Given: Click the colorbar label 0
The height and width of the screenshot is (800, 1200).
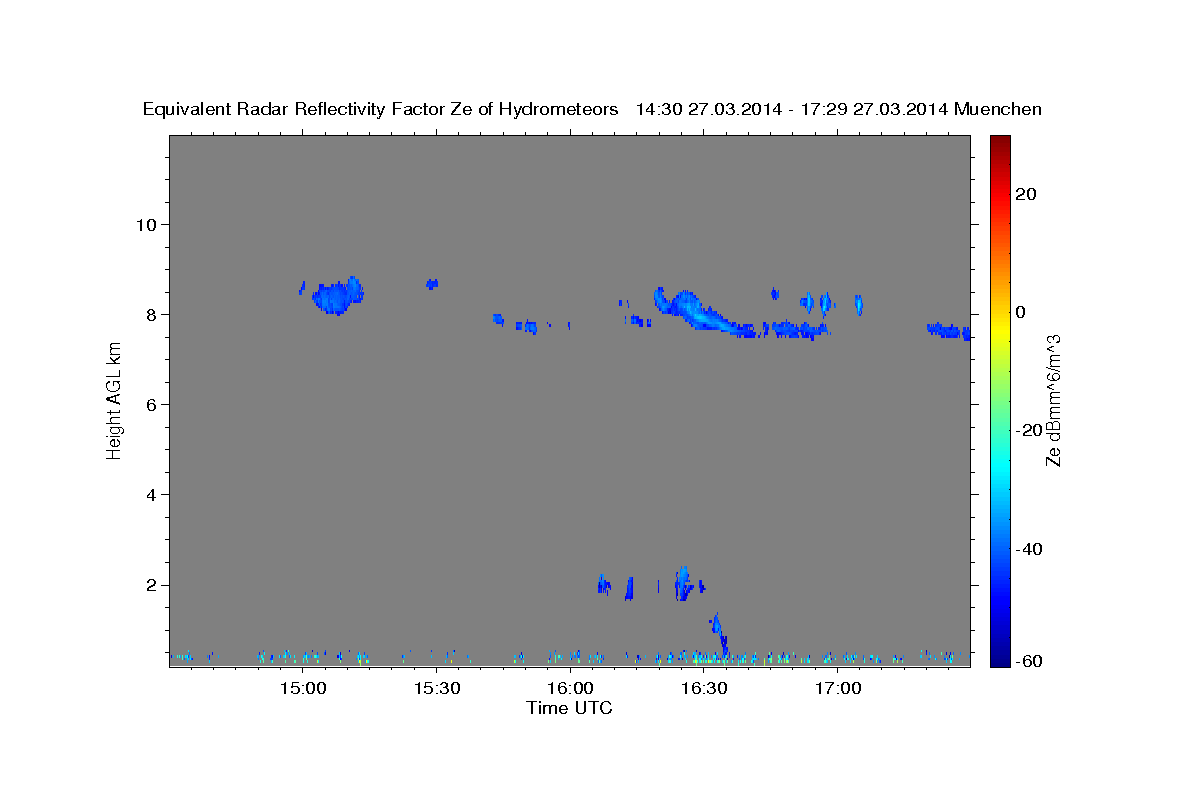Looking at the screenshot, I should pos(1021,312).
